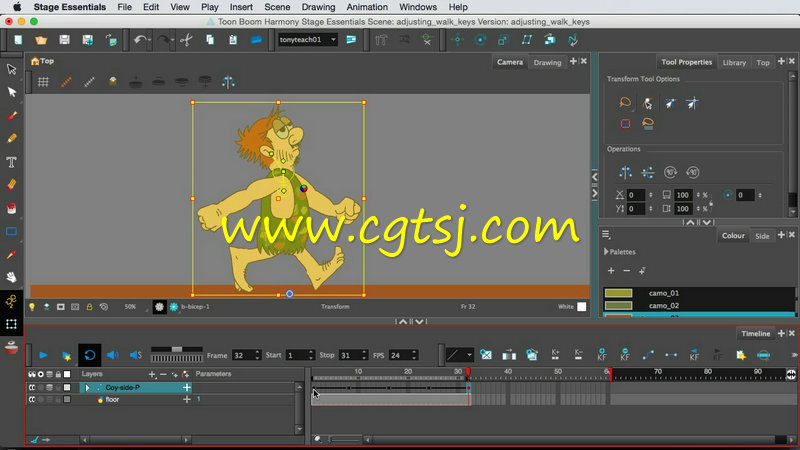
Task: Click the Cut scissors icon
Action: click(186, 40)
